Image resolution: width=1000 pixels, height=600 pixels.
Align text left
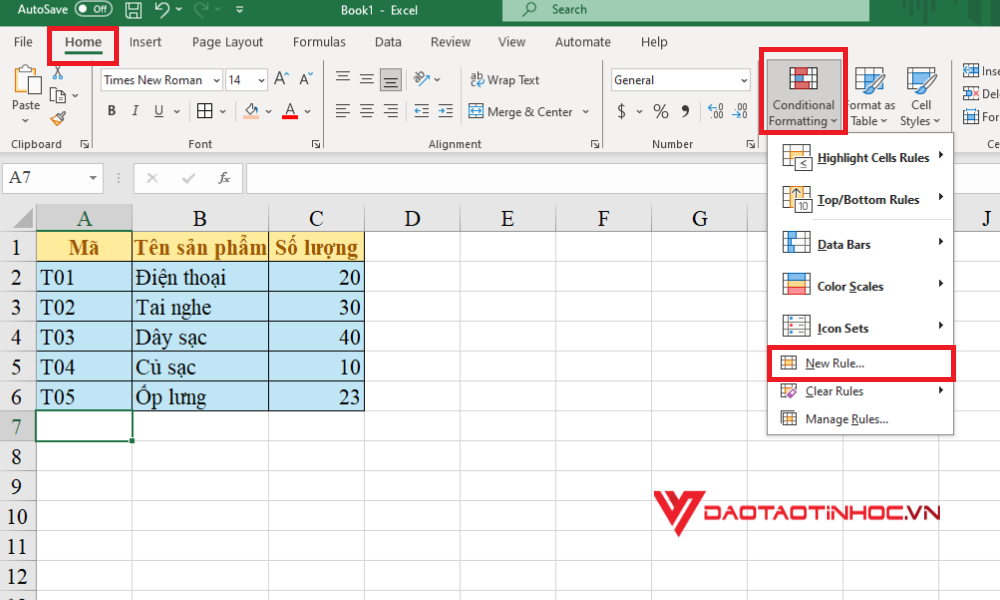pyautogui.click(x=342, y=111)
